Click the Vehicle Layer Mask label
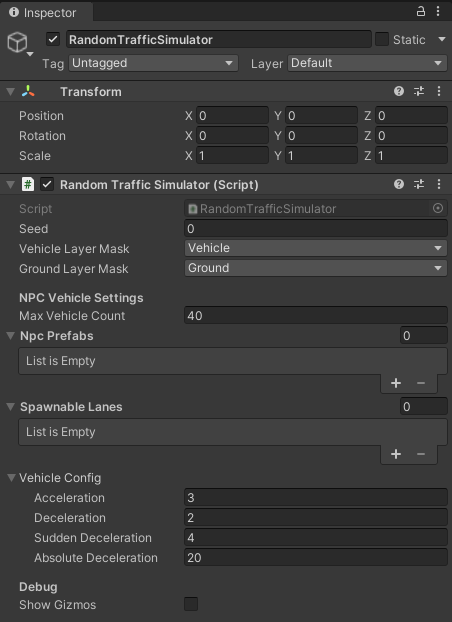452x622 pixels. [x=74, y=249]
